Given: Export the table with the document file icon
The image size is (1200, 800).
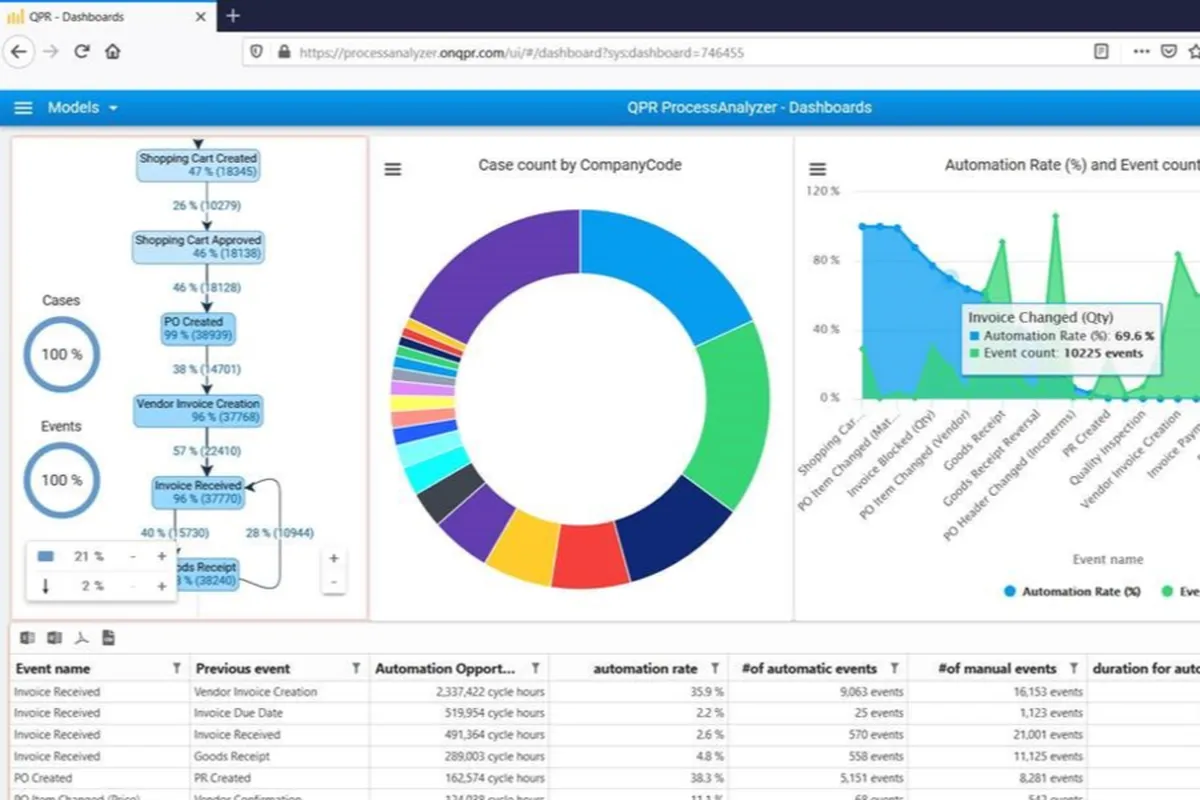Looking at the screenshot, I should point(109,638).
